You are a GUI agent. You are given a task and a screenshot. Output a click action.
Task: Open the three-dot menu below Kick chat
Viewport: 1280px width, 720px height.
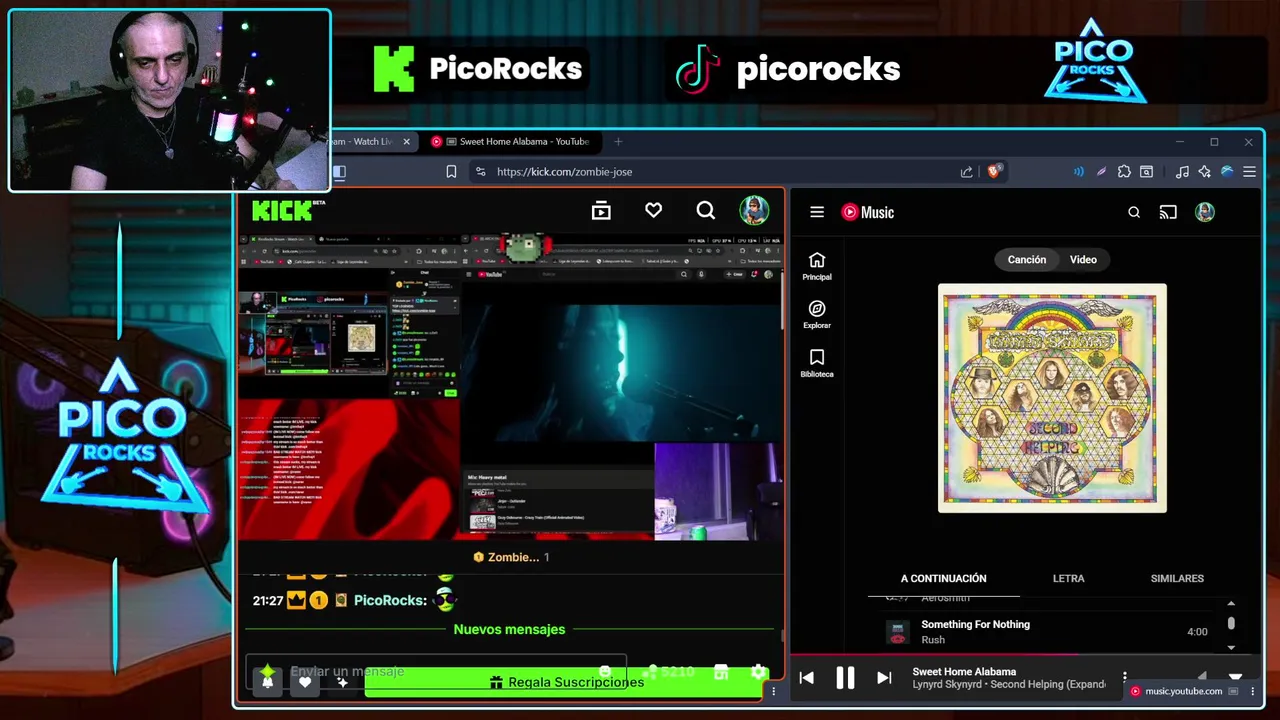click(x=773, y=691)
